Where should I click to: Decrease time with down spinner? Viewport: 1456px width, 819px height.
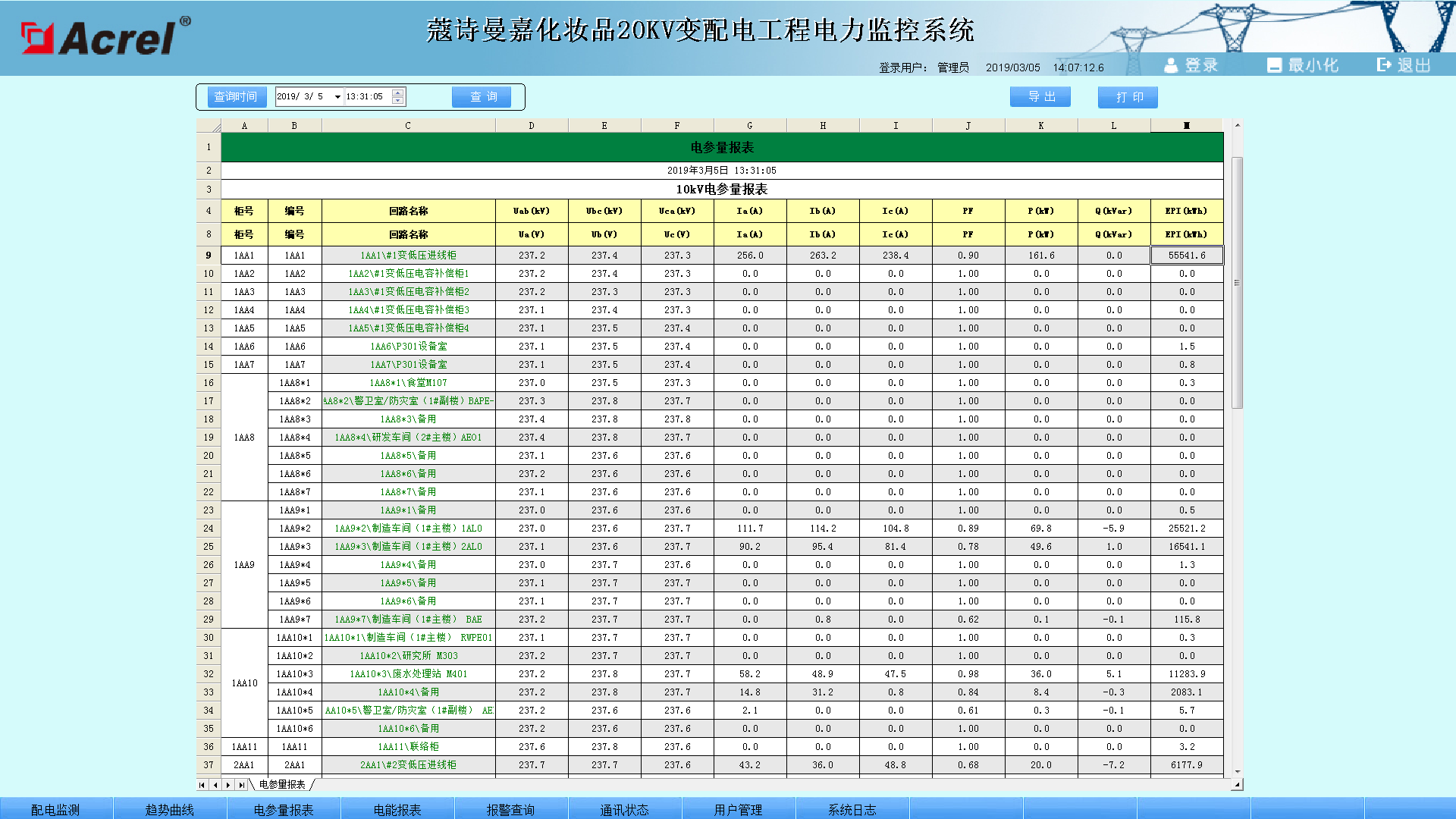(398, 101)
